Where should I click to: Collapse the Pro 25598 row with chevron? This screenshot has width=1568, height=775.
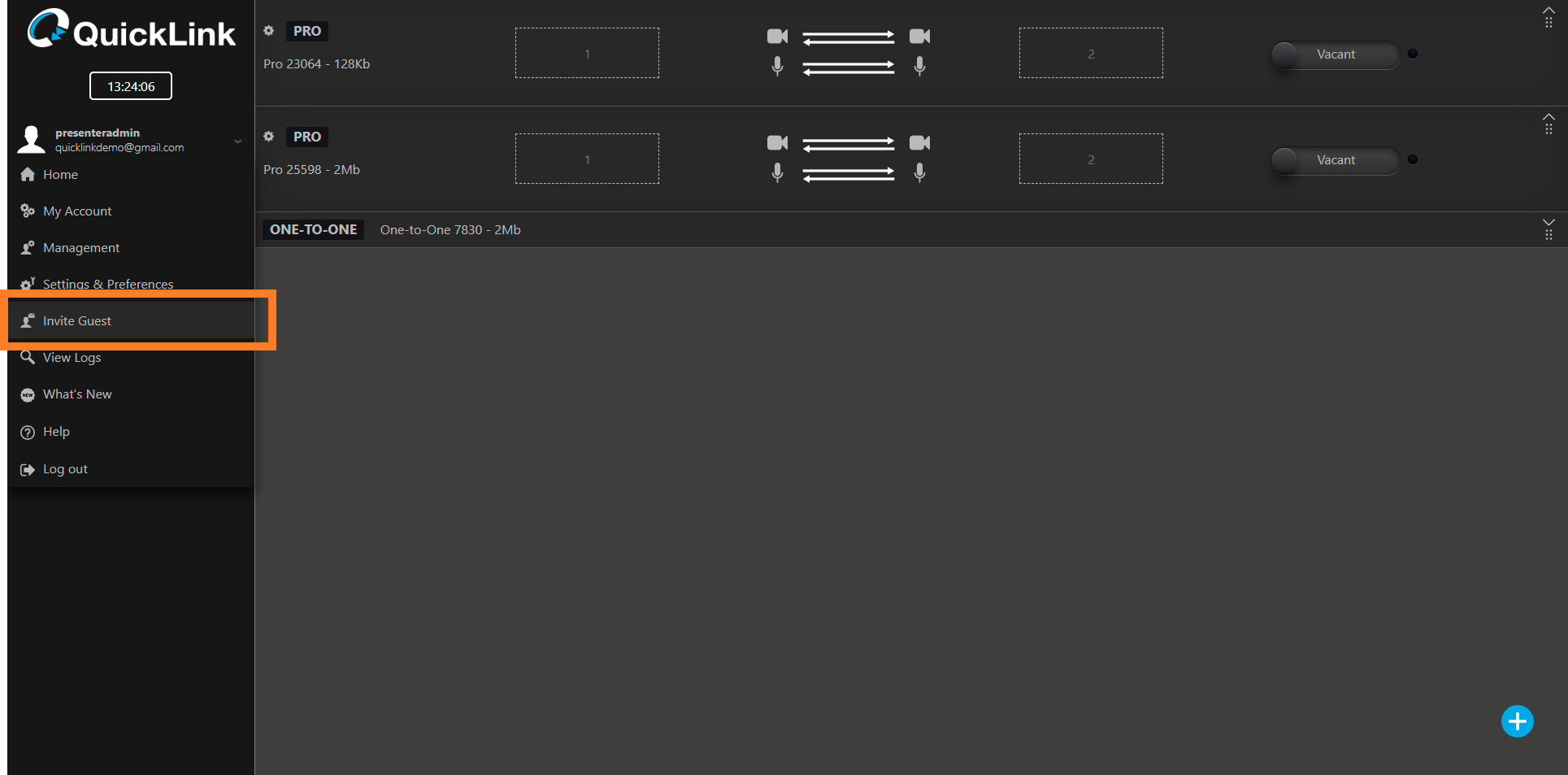[1548, 116]
